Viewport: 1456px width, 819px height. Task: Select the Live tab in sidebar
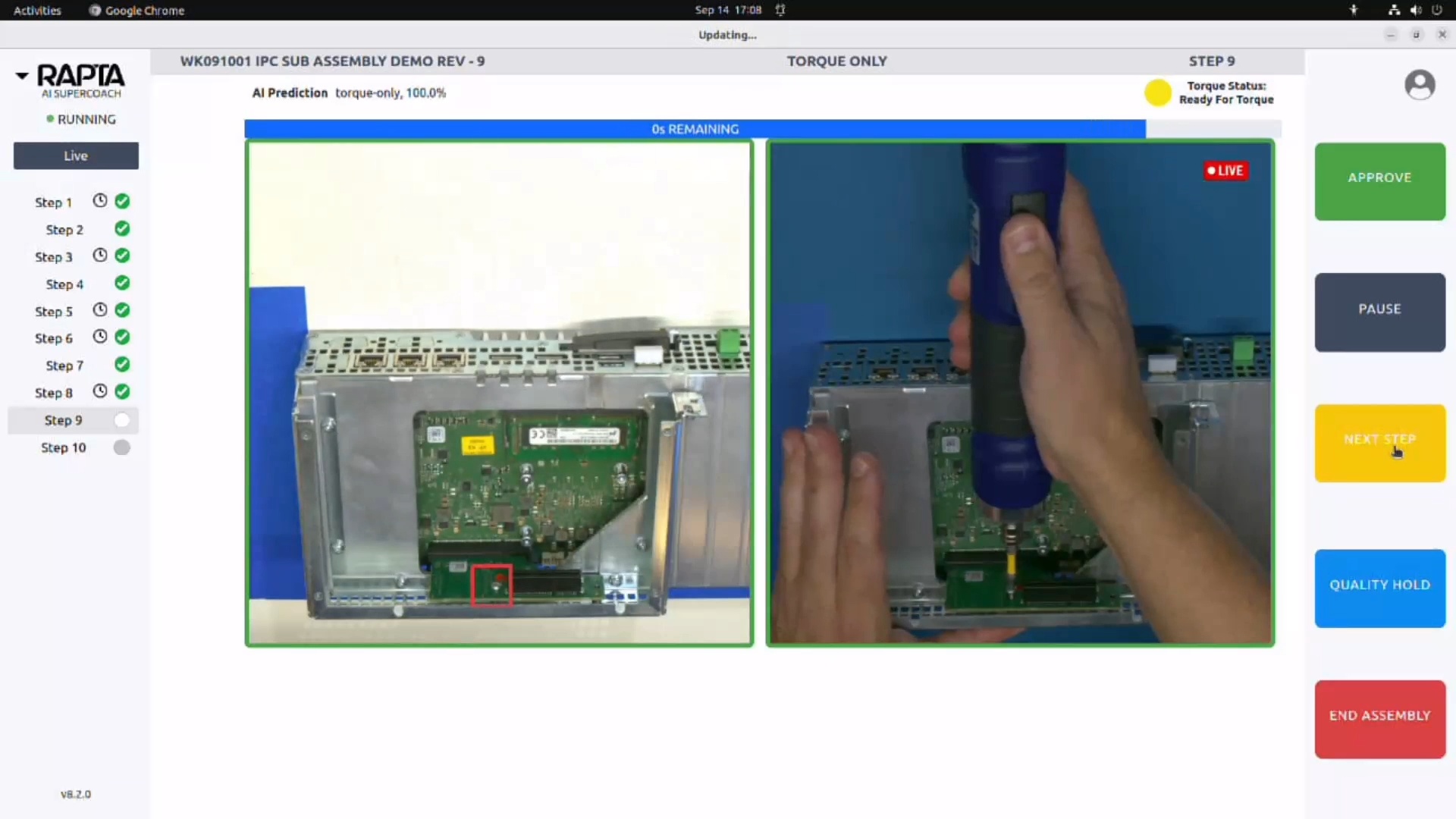point(76,155)
